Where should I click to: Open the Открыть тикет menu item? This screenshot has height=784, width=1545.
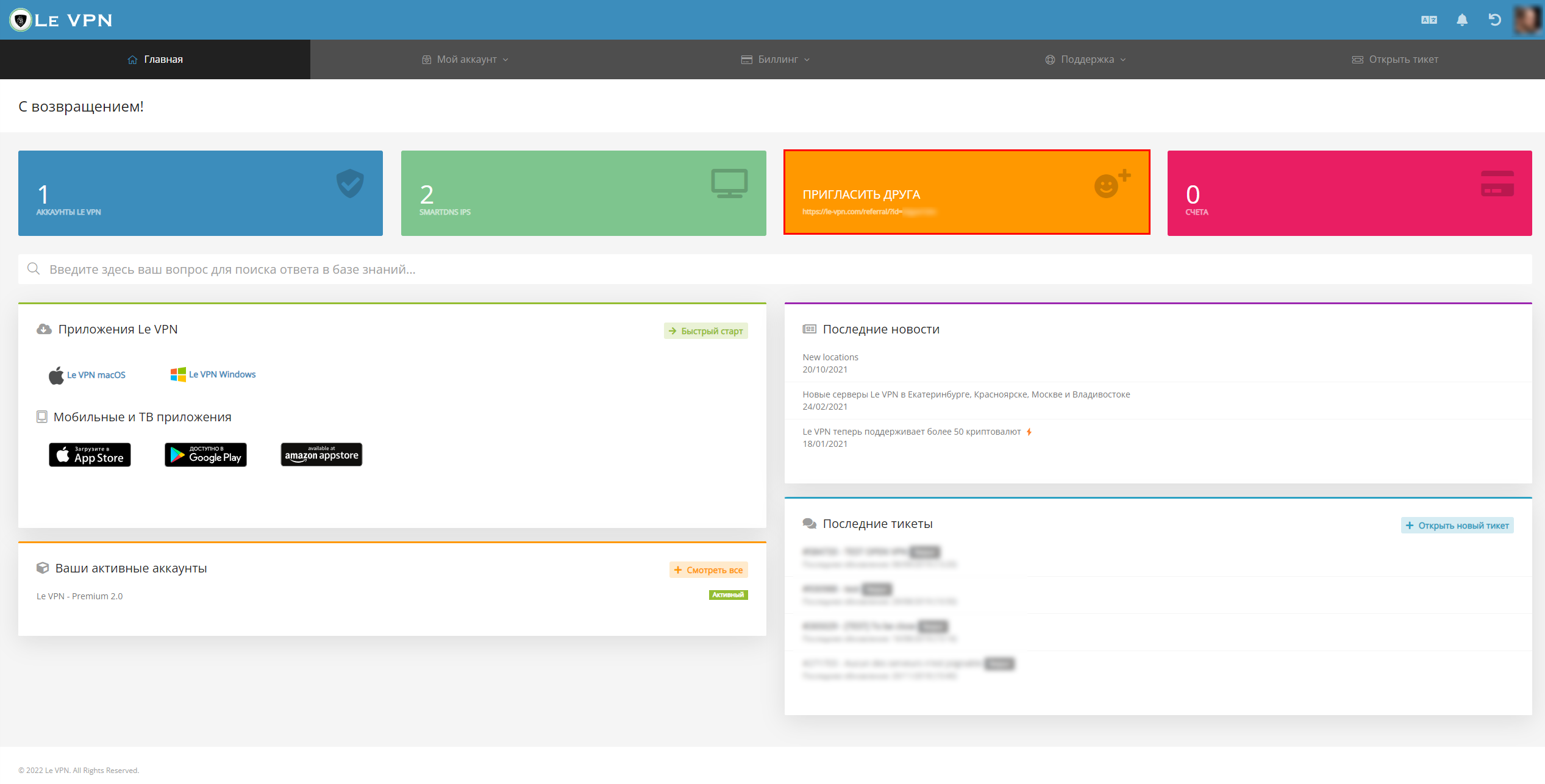tap(1395, 59)
